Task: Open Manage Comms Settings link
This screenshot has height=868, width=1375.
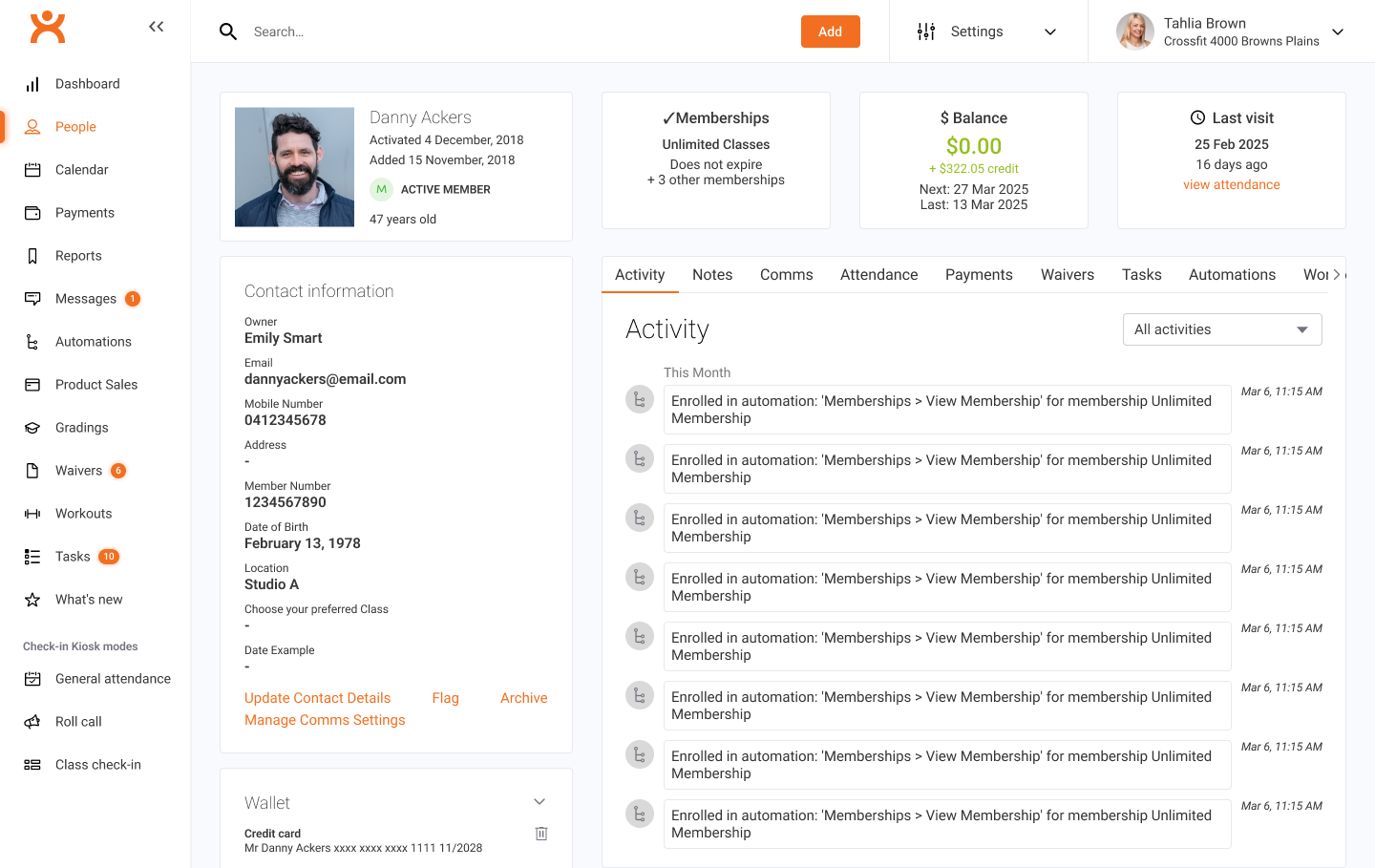Action: 325,720
